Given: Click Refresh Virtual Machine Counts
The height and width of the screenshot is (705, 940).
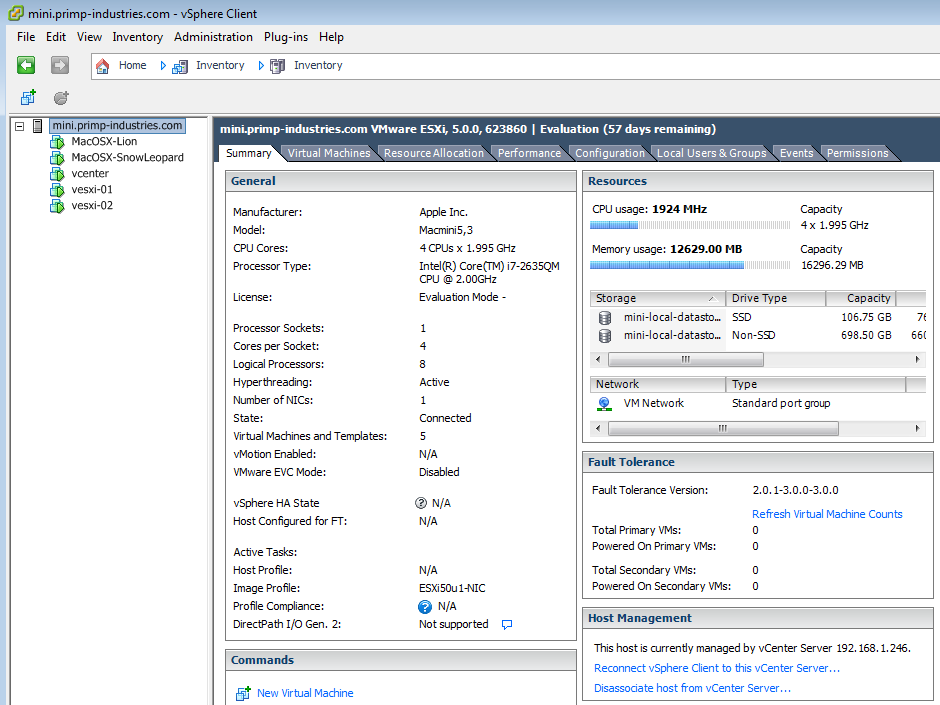Looking at the screenshot, I should [x=827, y=513].
